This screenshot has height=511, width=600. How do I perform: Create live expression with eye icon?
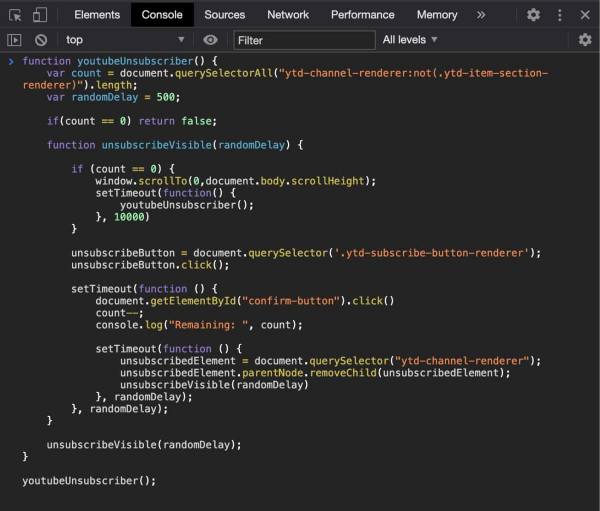(x=210, y=40)
